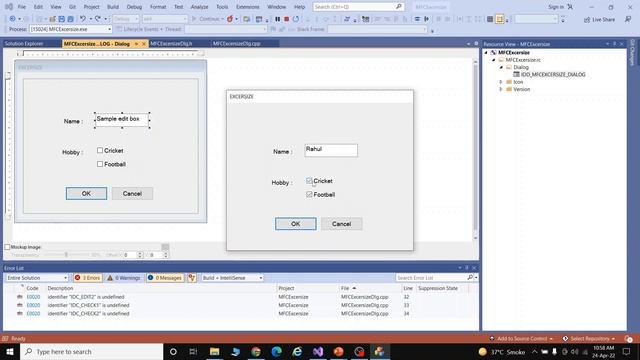Viewport: 640px width, 360px height.
Task: Click the Windows taskbar search box
Action: [92, 352]
